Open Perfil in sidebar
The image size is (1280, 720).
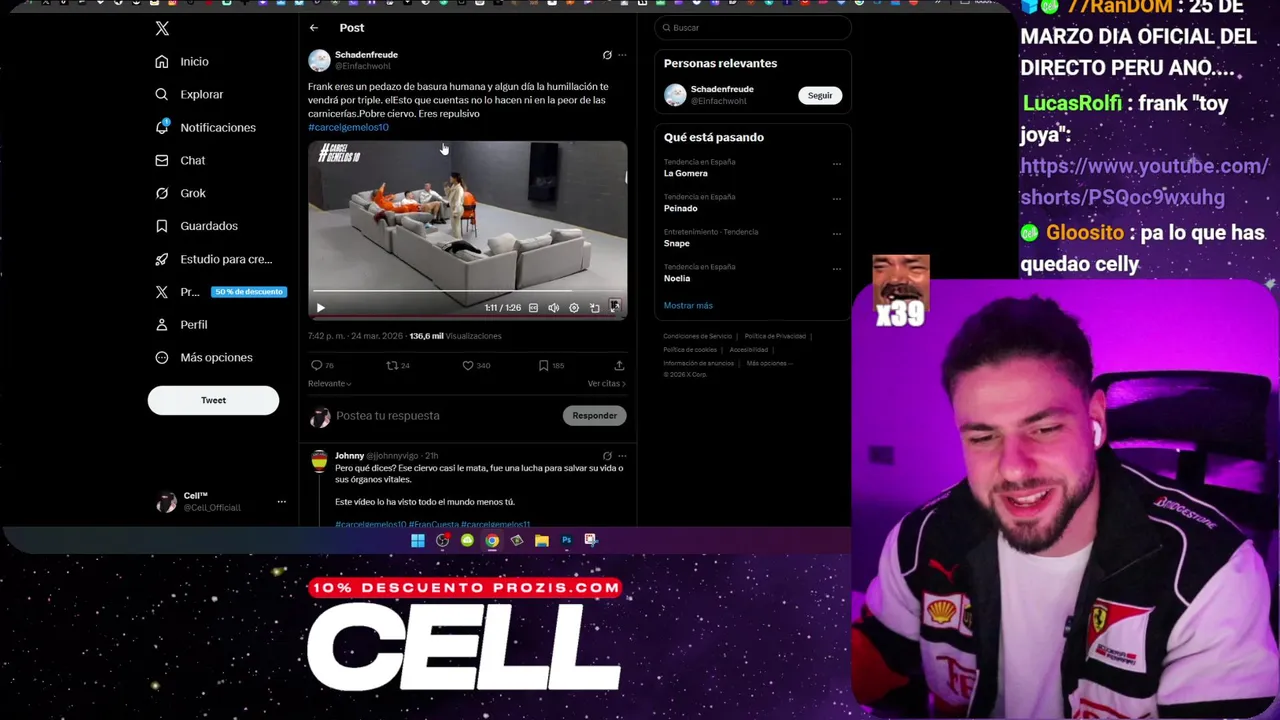(181, 325)
